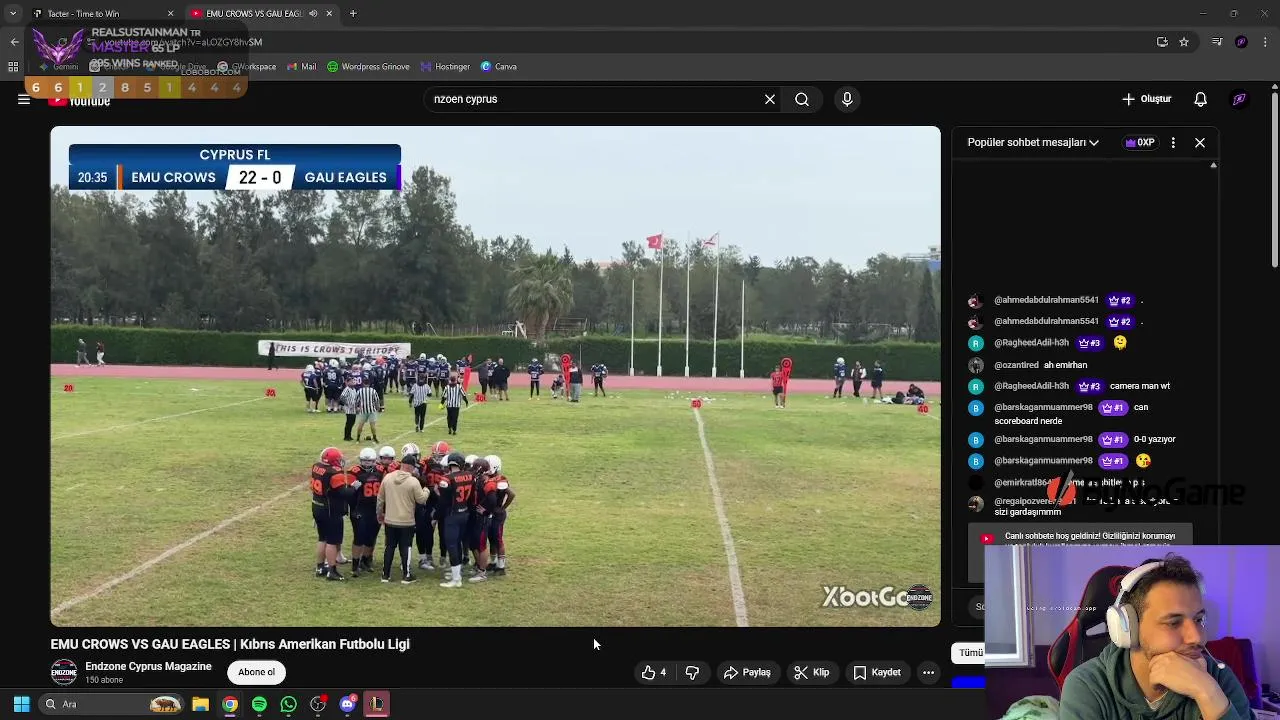Viewport: 1280px width, 720px height.
Task: Save the video with Kaydet
Action: pos(877,673)
